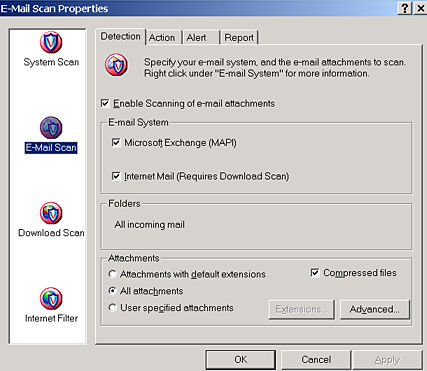Click the Extensions... button
This screenshot has height=371, width=427.
coord(301,309)
